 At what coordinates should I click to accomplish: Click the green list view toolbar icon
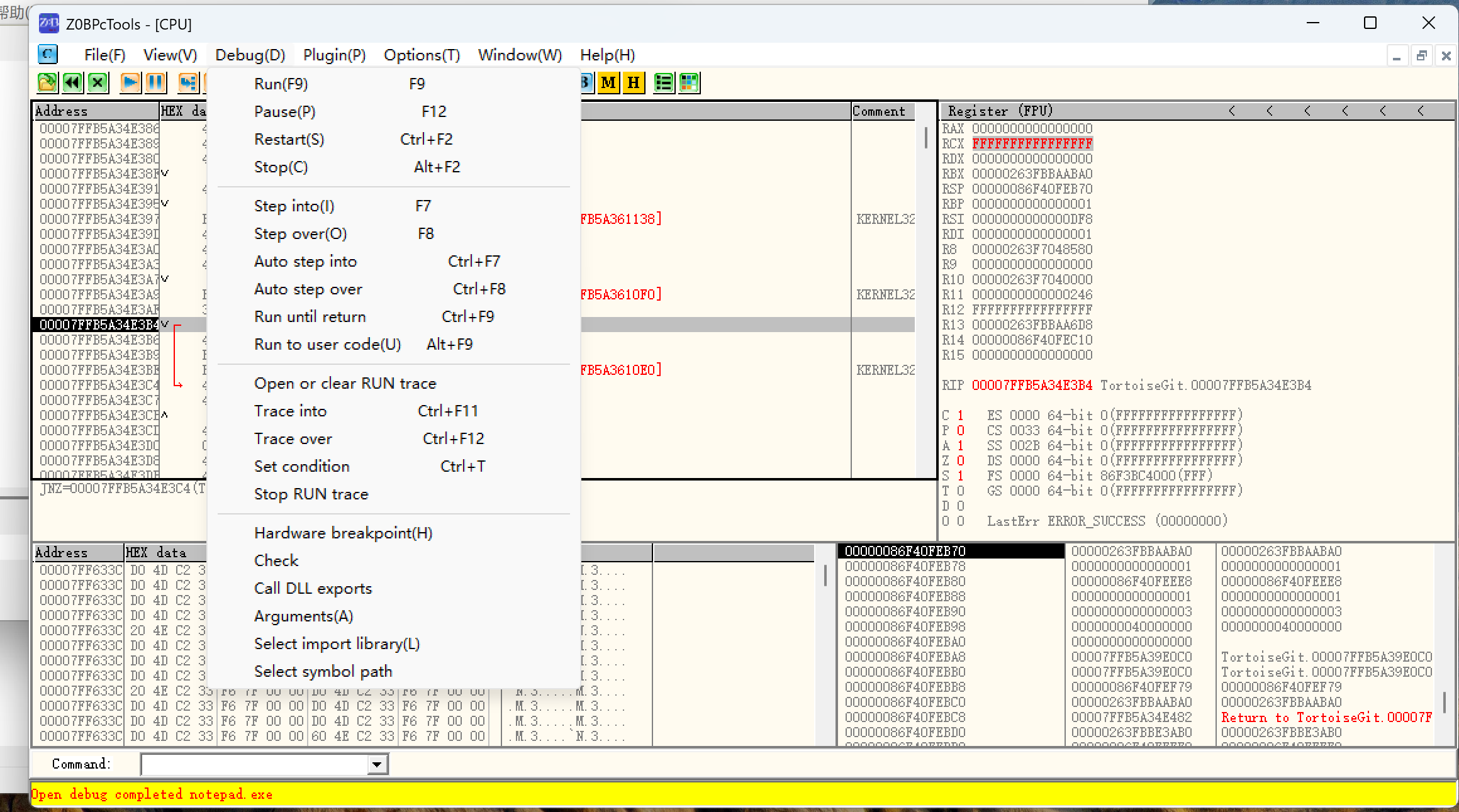(664, 82)
